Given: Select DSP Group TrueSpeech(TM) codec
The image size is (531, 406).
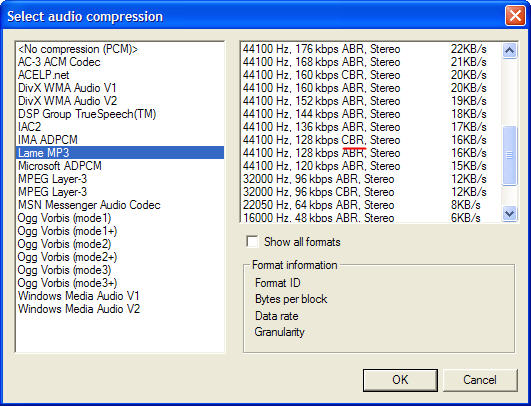Looking at the screenshot, I should pos(120,114).
